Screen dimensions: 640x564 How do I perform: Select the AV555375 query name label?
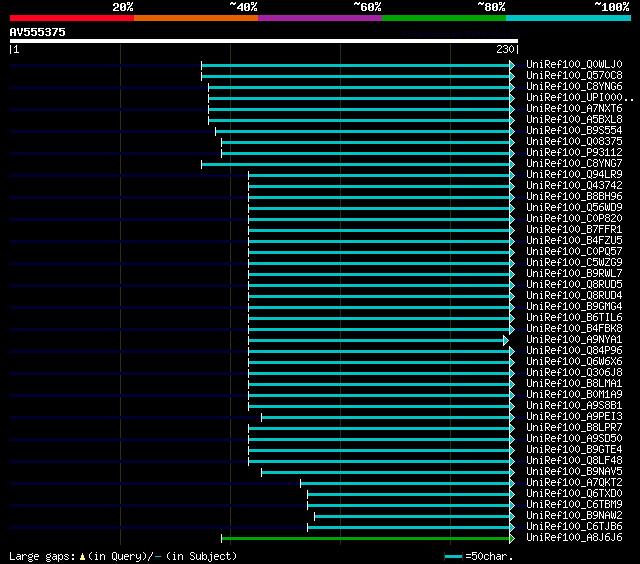pyautogui.click(x=38, y=32)
